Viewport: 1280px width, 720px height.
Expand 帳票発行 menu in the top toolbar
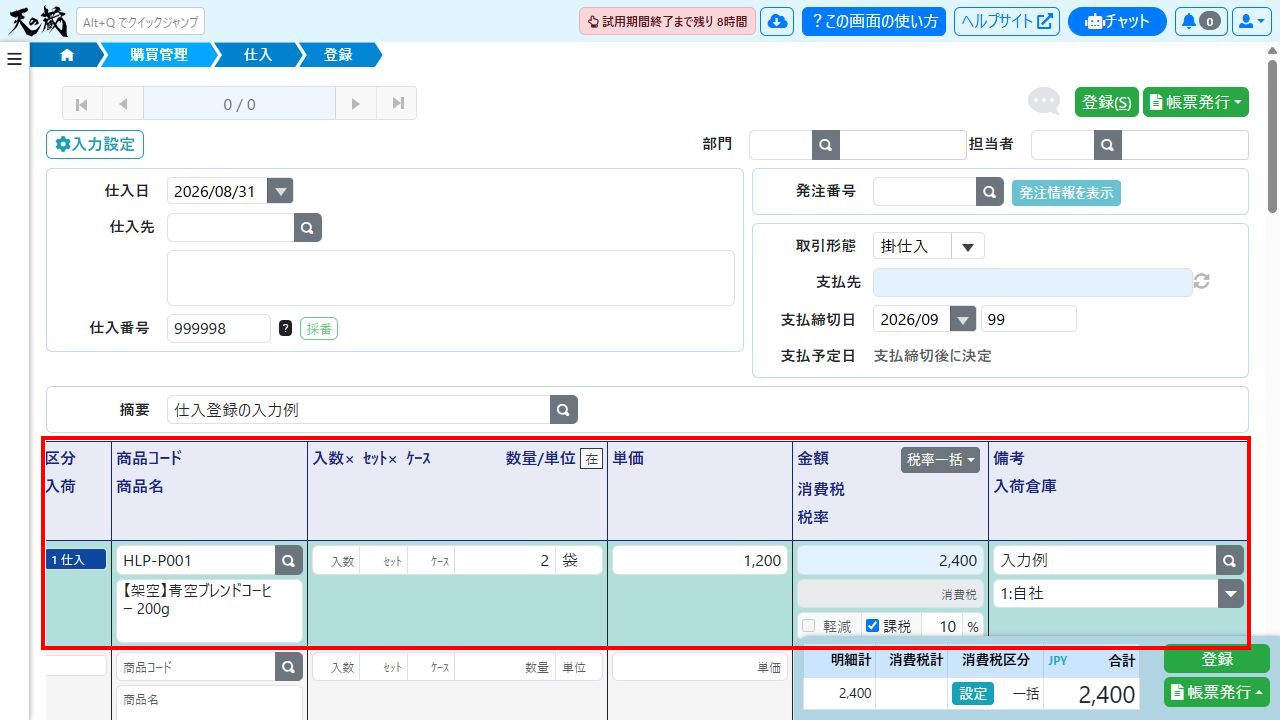click(x=1196, y=102)
